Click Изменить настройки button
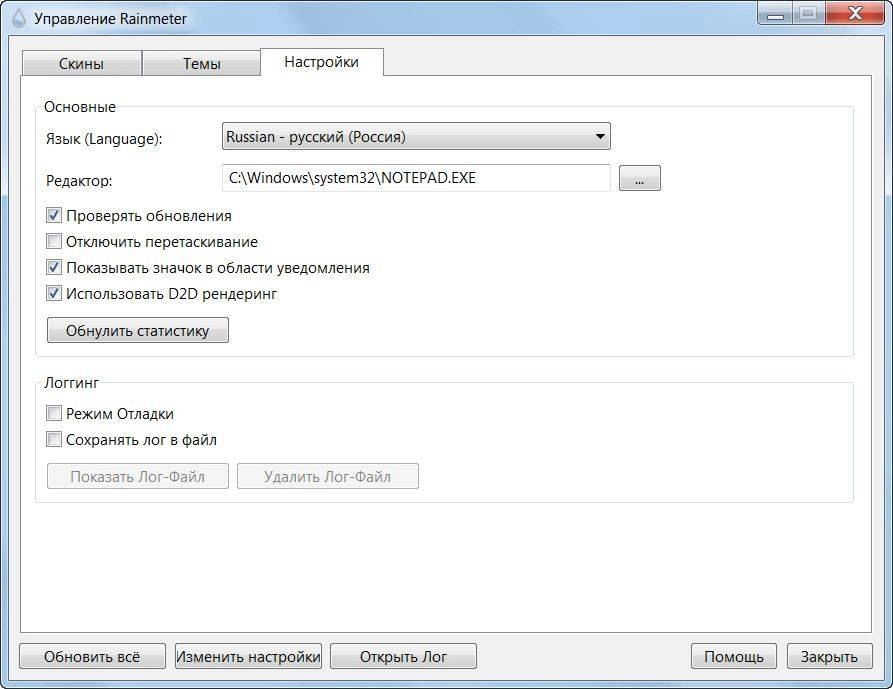Image resolution: width=893 pixels, height=689 pixels. click(x=248, y=657)
